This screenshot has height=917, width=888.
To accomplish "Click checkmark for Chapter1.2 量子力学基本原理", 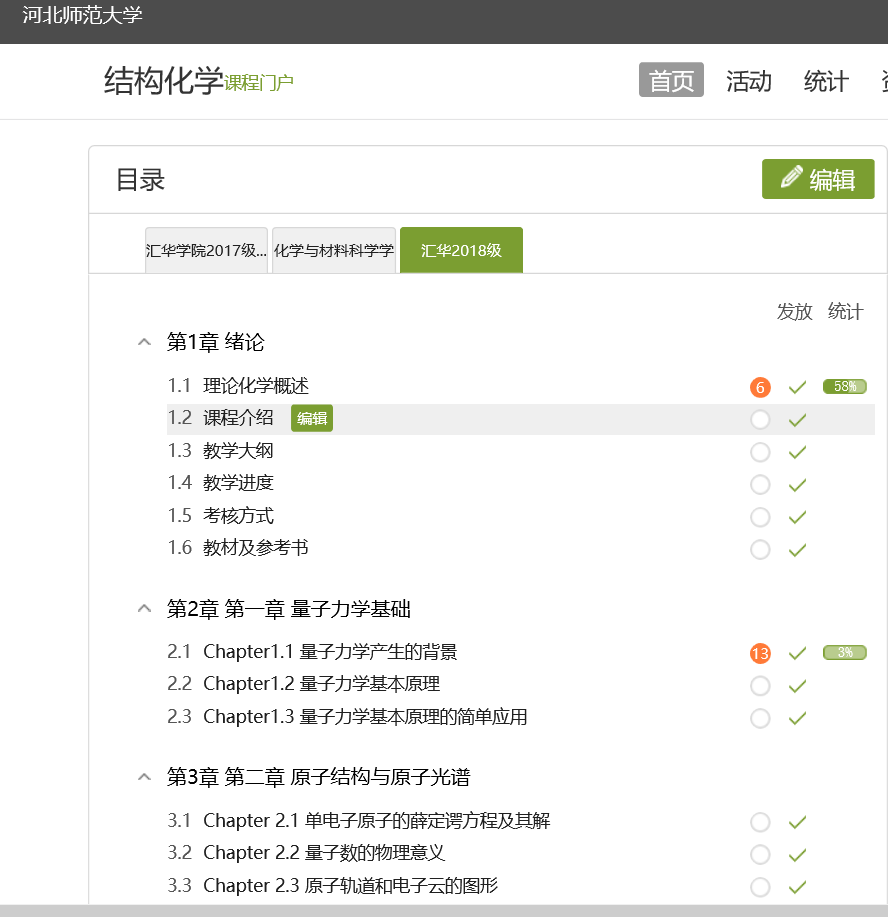I will click(797, 686).
